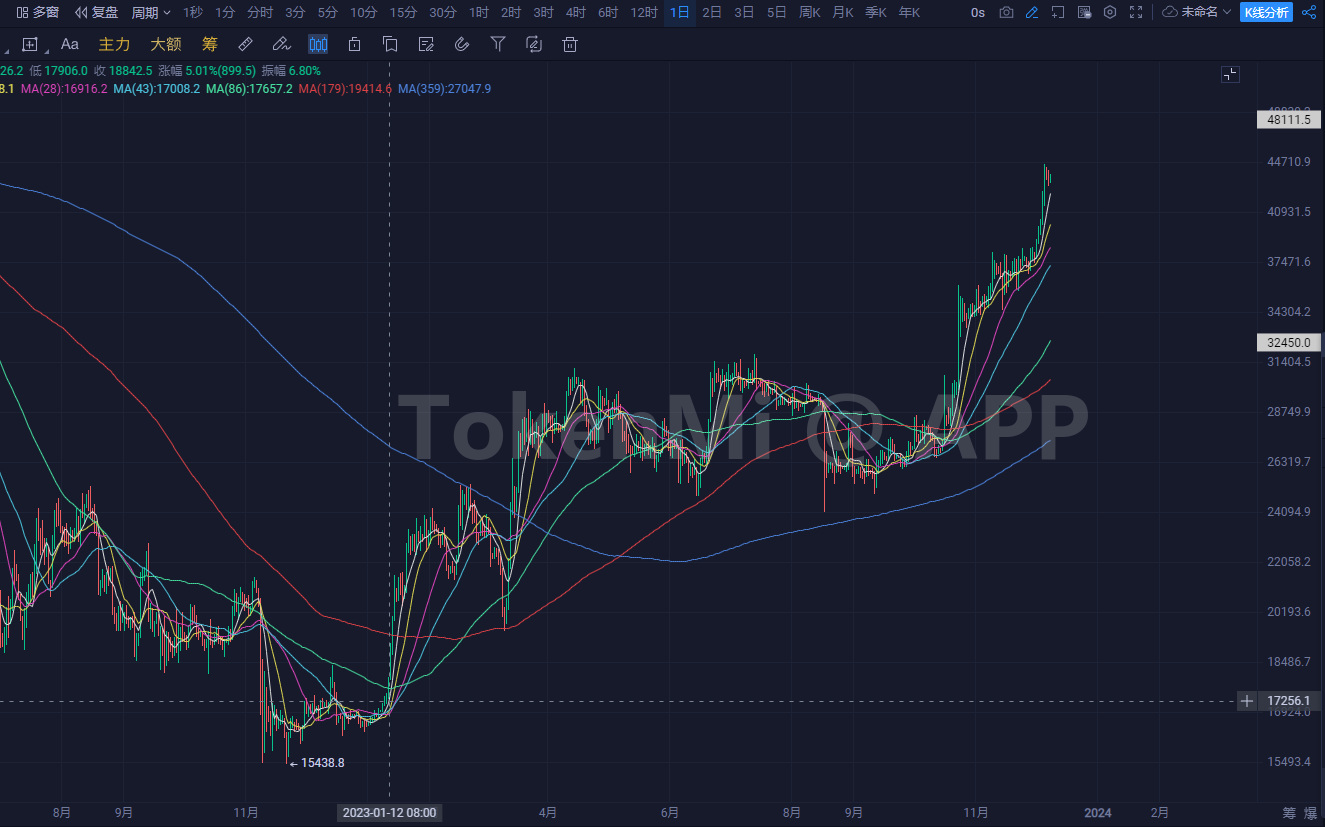Select the ruler measurement tool

click(x=245, y=44)
